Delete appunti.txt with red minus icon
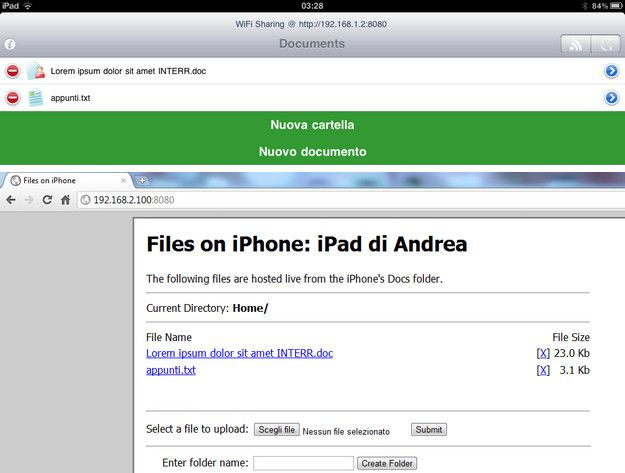The height and width of the screenshot is (473, 625). click(13, 98)
